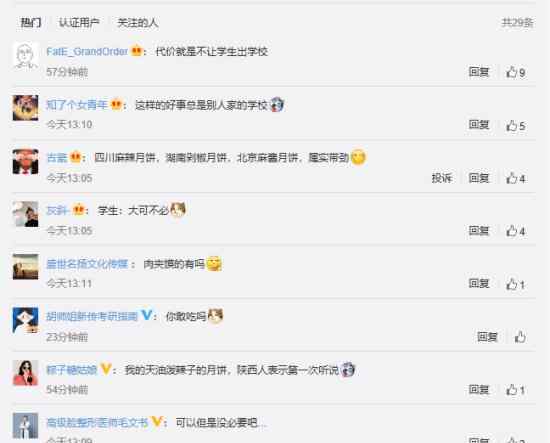Click 回复 on the 今天13:10 comment
This screenshot has width=550, height=443.
tap(479, 125)
